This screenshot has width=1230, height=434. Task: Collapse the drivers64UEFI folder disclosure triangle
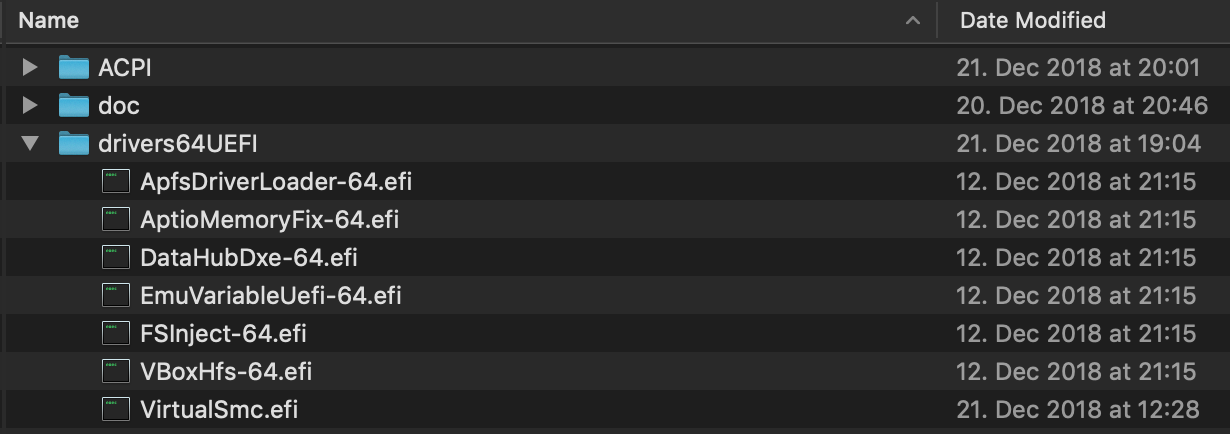30,144
